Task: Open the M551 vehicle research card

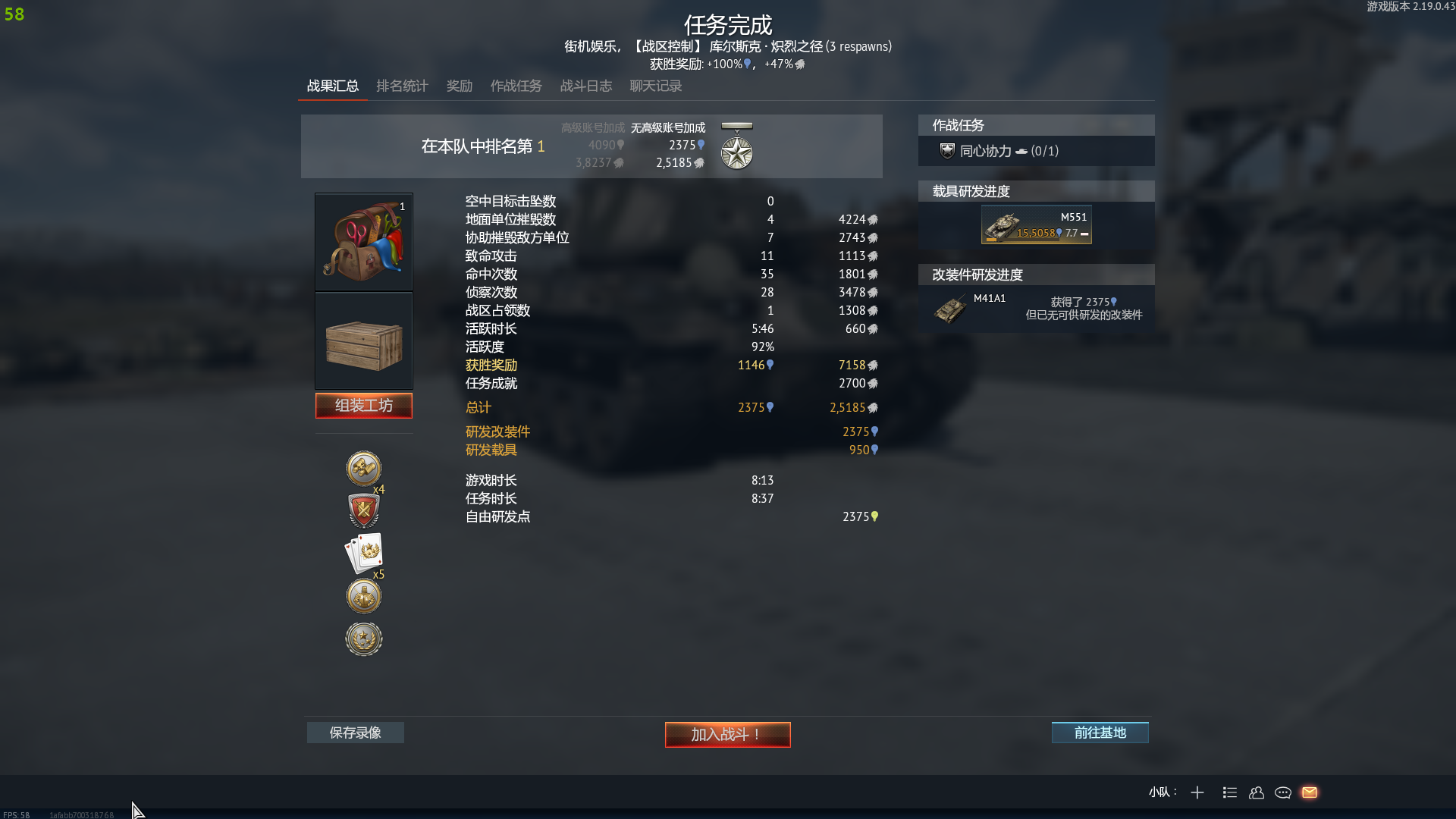Action: pos(1037,224)
